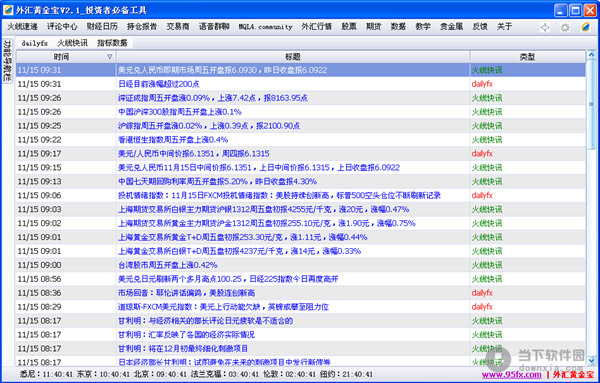600x383 pixels.
Task: Click the scrollbar up arrow of the news list
Action: [591, 55]
